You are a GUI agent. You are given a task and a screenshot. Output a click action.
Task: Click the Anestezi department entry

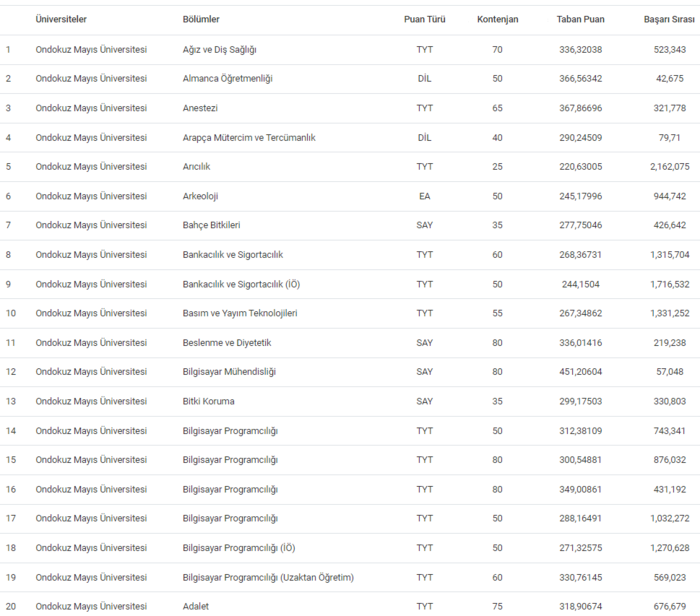(202, 108)
